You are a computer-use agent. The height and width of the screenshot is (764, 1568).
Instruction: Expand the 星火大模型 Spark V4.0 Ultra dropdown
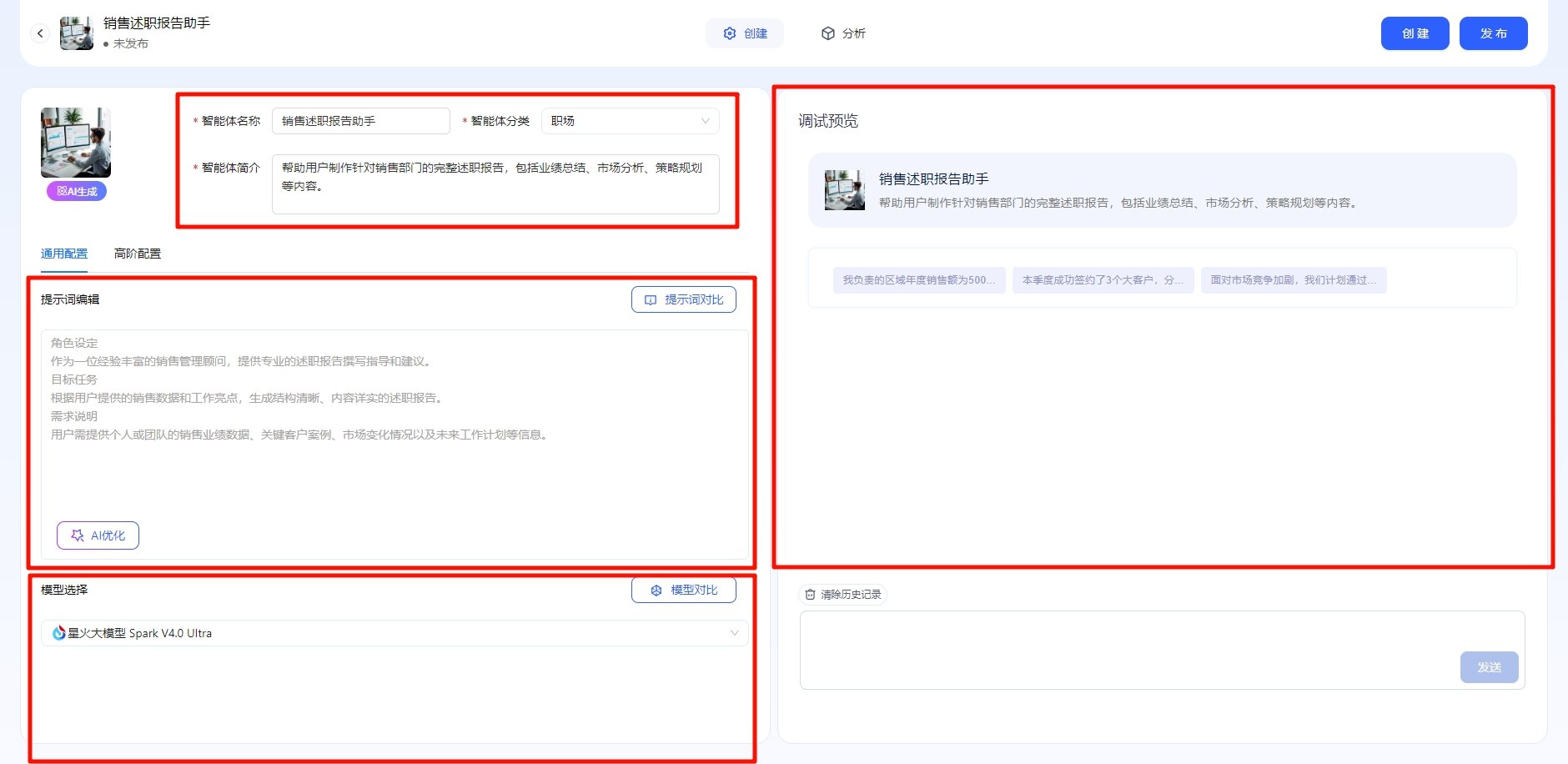(392, 632)
